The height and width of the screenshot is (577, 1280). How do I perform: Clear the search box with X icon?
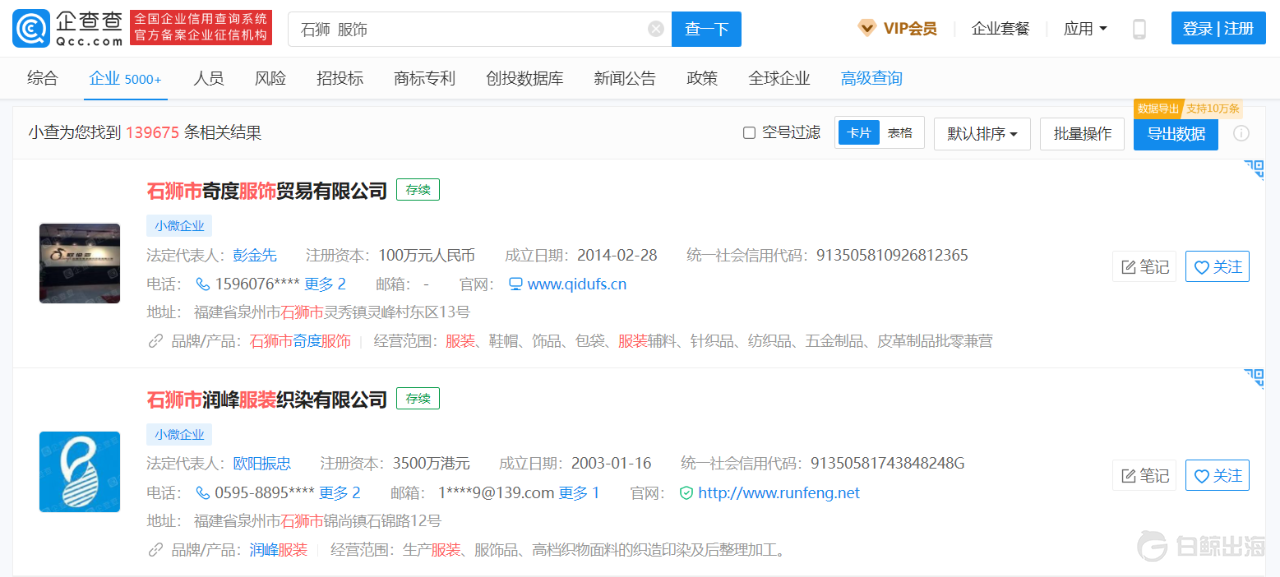click(x=656, y=29)
